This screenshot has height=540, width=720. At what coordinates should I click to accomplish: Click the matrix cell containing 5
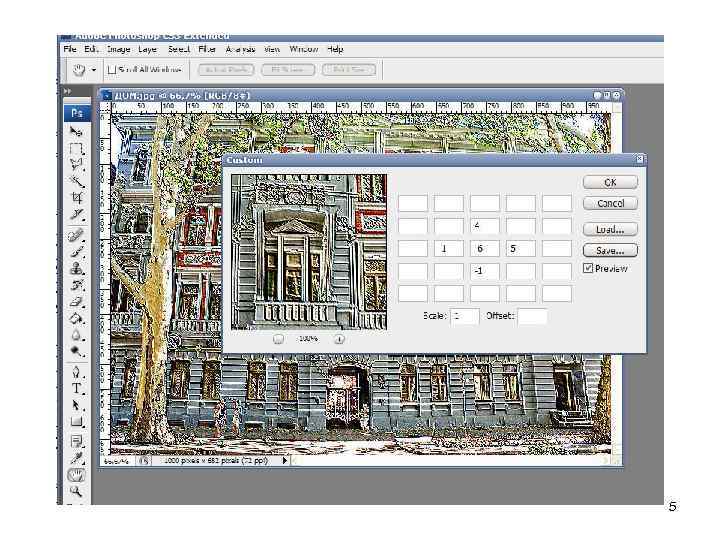tap(521, 248)
